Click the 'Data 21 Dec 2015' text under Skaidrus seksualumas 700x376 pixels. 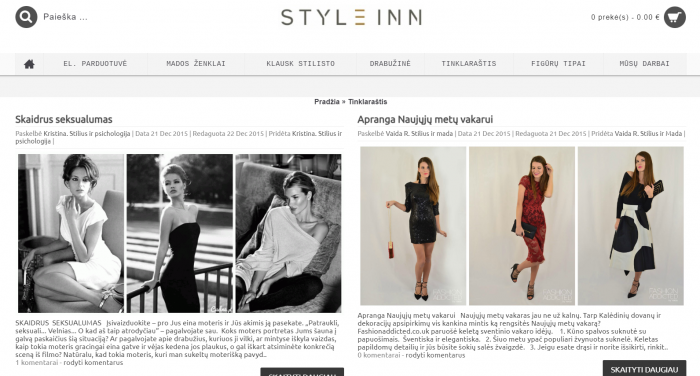162,134
